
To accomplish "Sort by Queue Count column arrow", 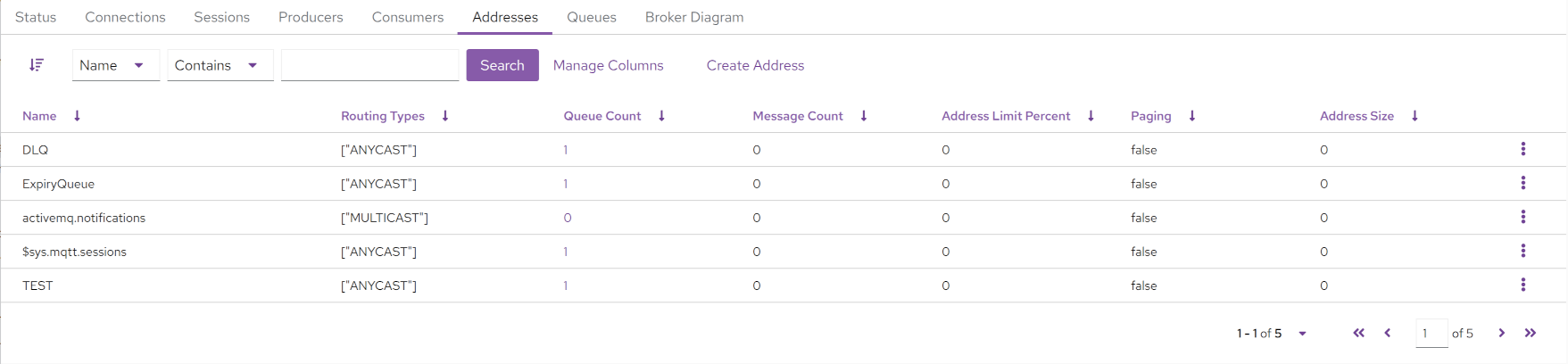I will [x=661, y=116].
